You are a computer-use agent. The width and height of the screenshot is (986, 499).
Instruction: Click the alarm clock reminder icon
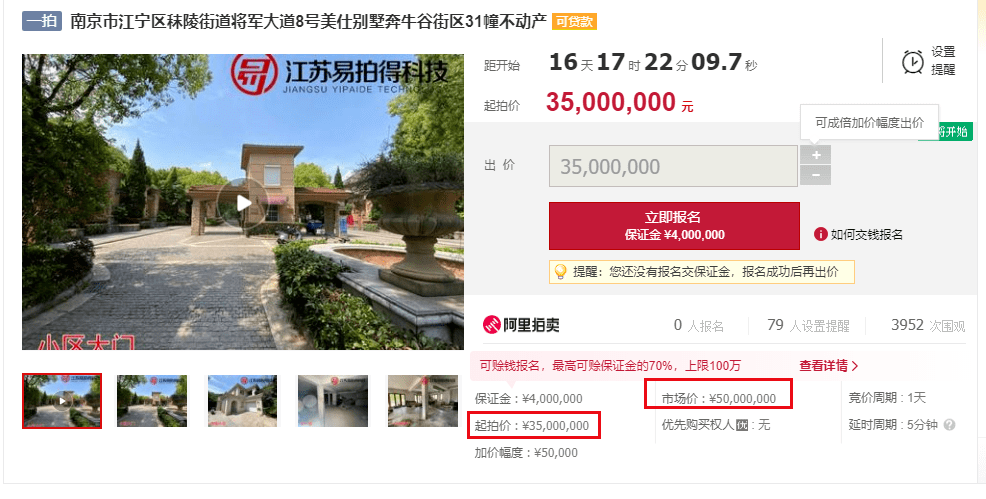[x=912, y=62]
